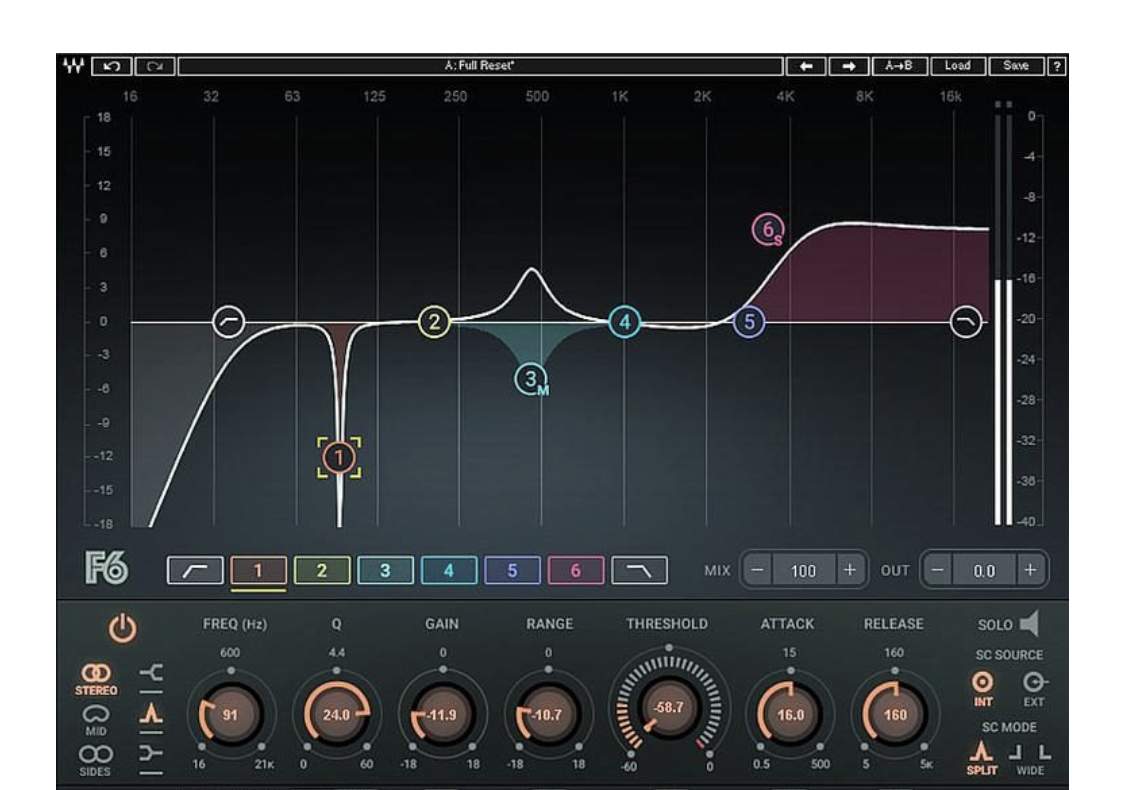The image size is (1125, 790).
Task: Click the THRESHOLD knob showing -58.7
Action: pos(668,709)
